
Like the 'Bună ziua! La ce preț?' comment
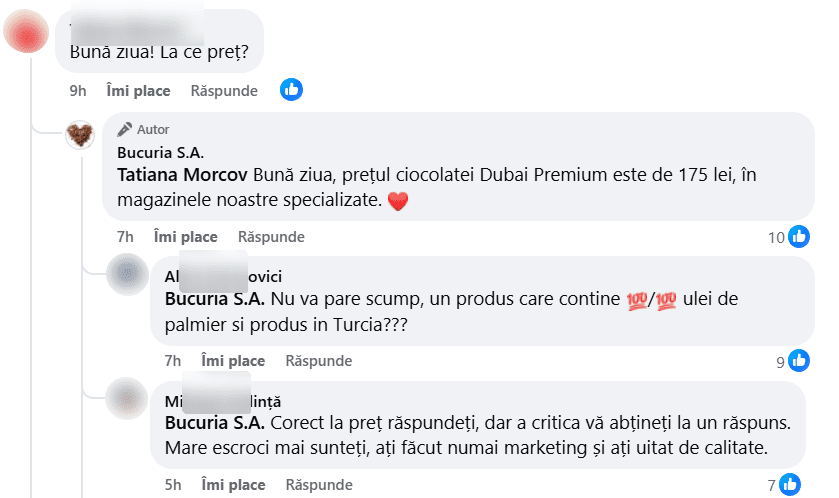[138, 91]
